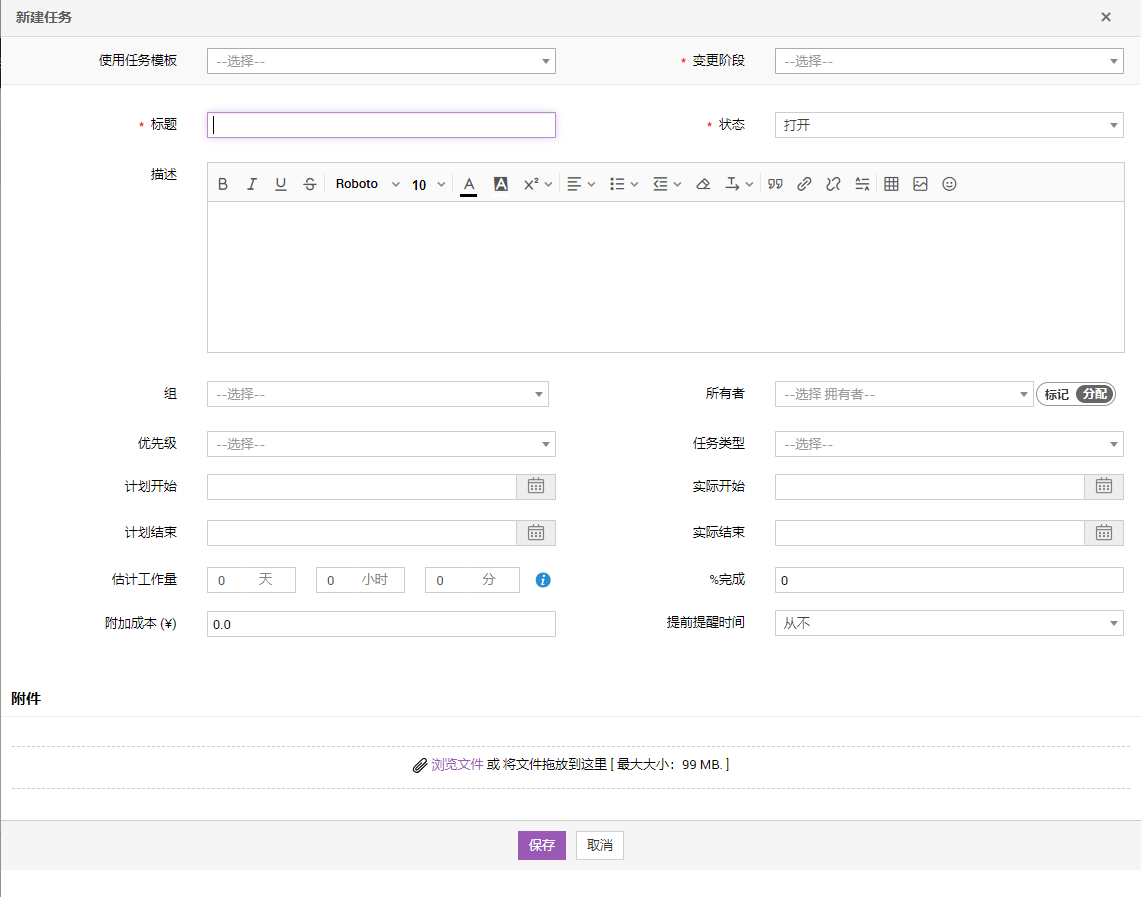Apply italic formatting in the editor toolbar

(252, 184)
